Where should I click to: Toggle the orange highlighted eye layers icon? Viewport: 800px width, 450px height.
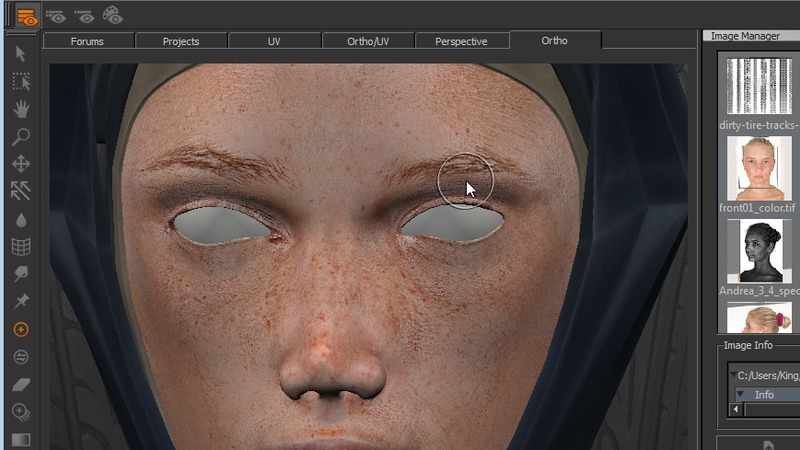pos(26,15)
